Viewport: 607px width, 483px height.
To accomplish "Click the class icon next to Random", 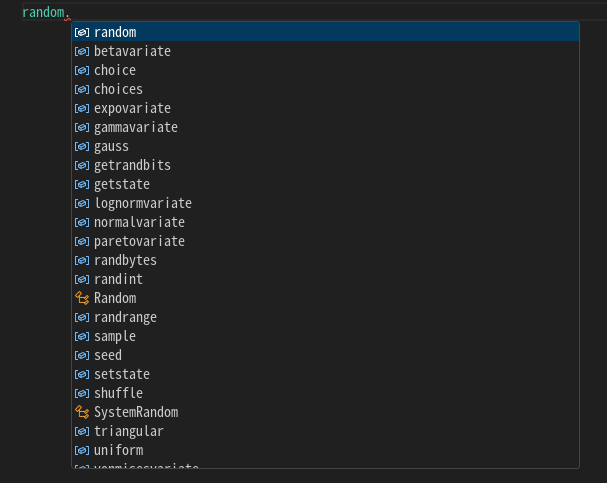I will tap(82, 298).
